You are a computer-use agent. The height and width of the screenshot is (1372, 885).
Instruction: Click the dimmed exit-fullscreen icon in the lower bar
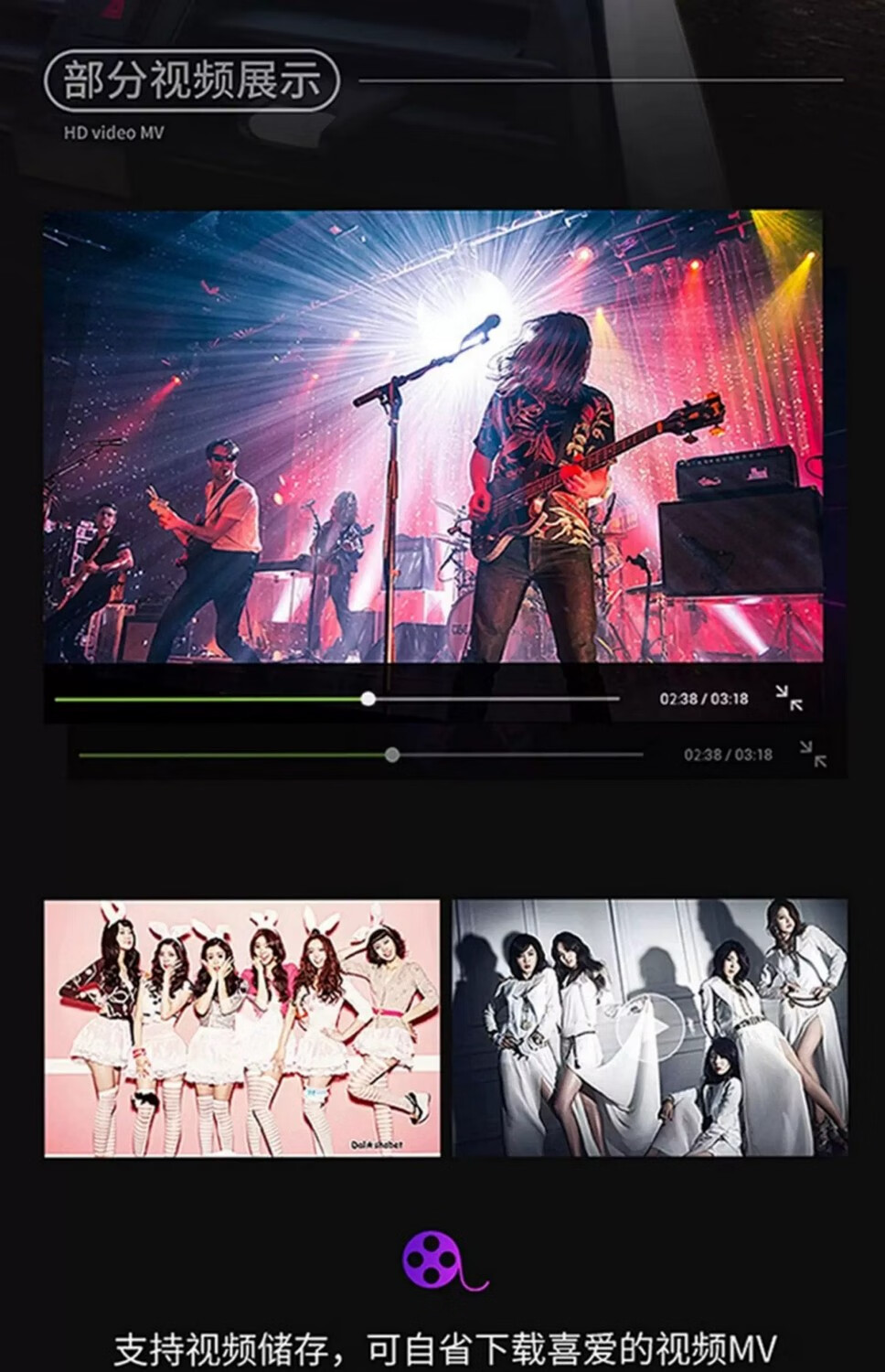click(x=813, y=755)
